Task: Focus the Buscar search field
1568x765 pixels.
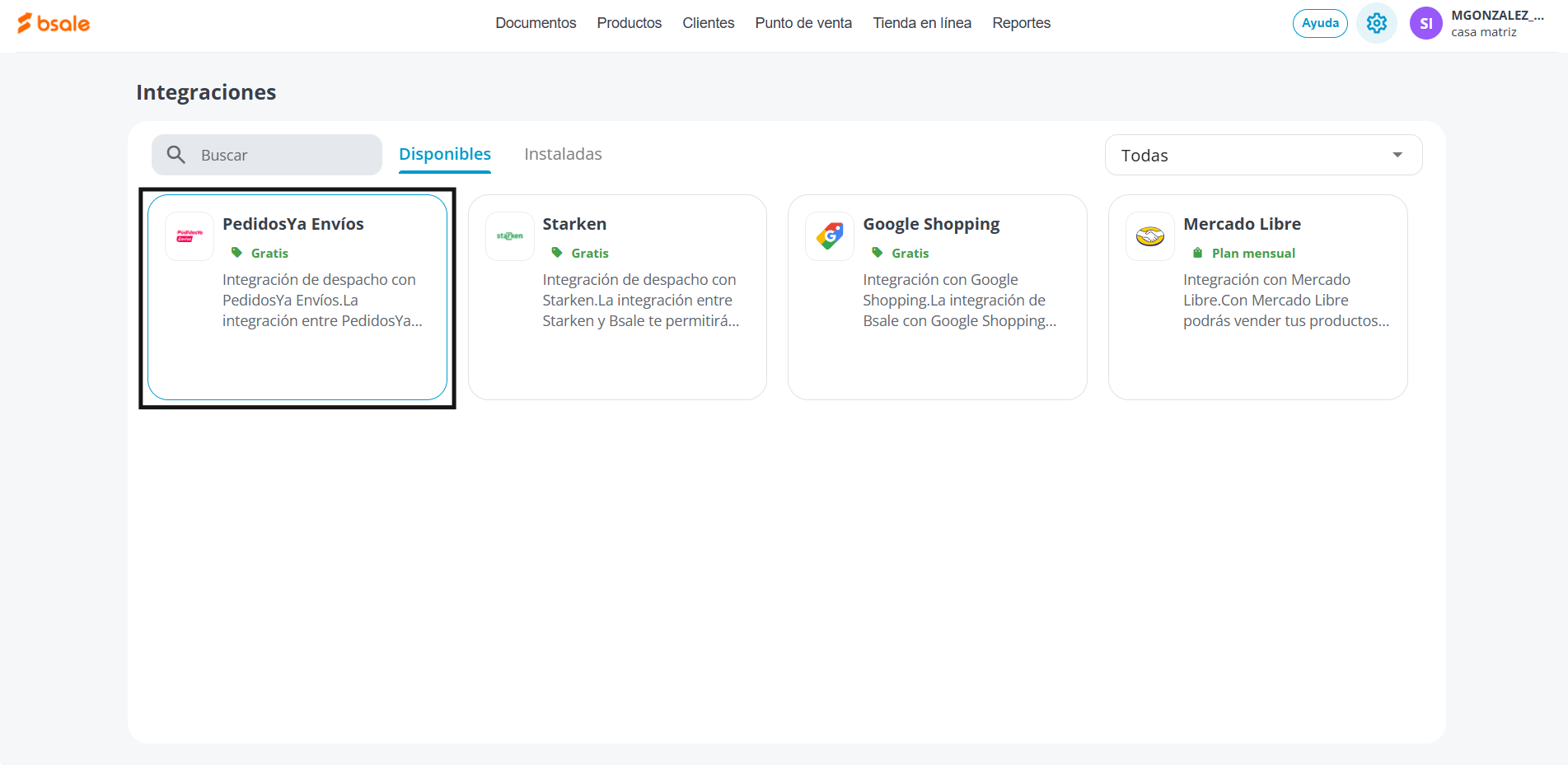Action: pos(267,155)
